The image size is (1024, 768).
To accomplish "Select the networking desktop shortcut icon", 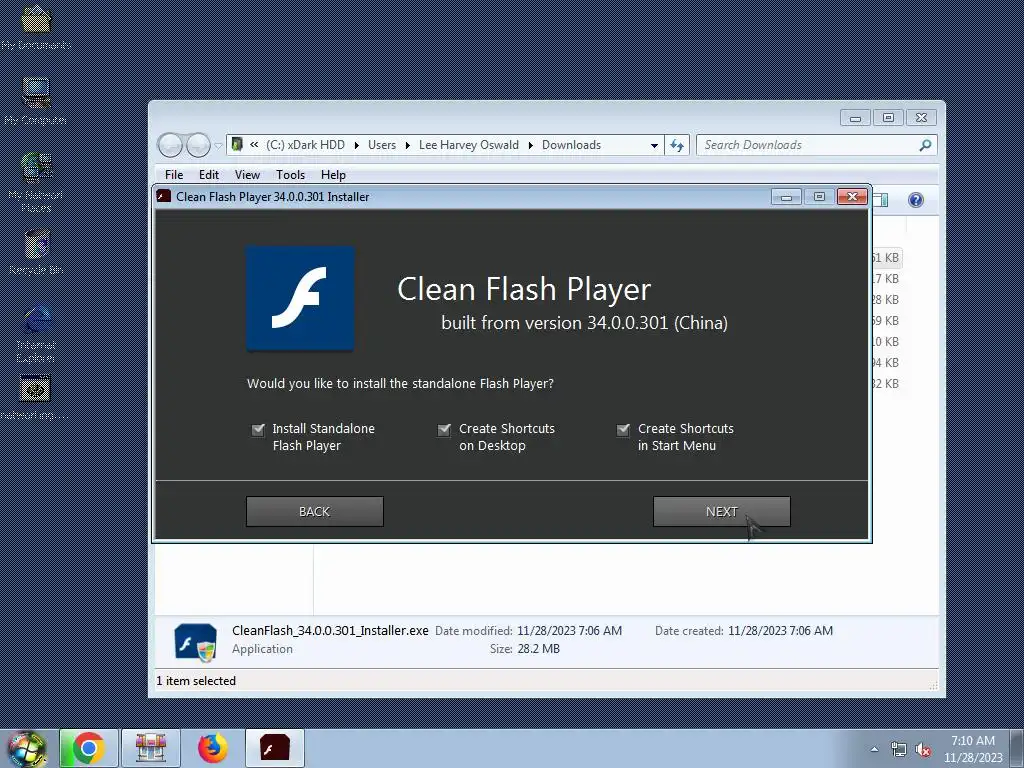I will pyautogui.click(x=35, y=397).
